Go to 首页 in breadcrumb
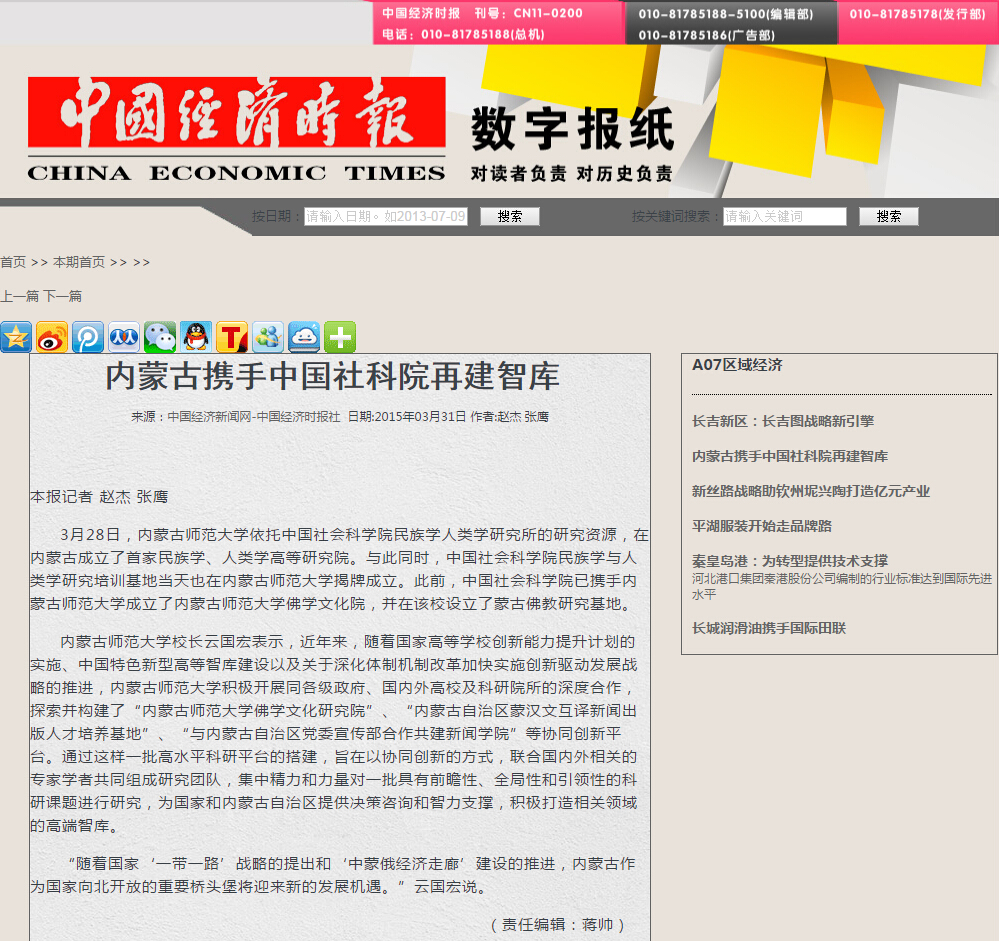The height and width of the screenshot is (941, 1002). pos(13,262)
